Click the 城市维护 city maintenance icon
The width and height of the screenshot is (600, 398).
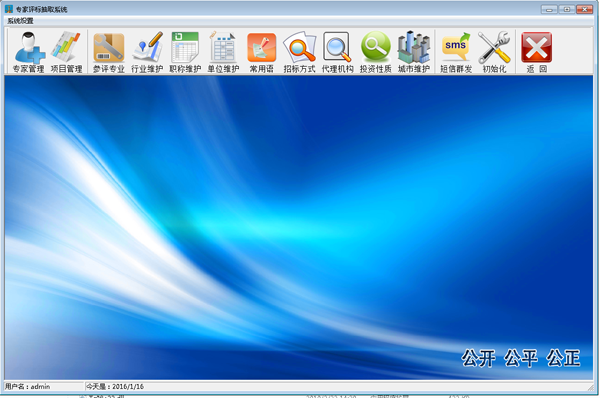coord(414,52)
